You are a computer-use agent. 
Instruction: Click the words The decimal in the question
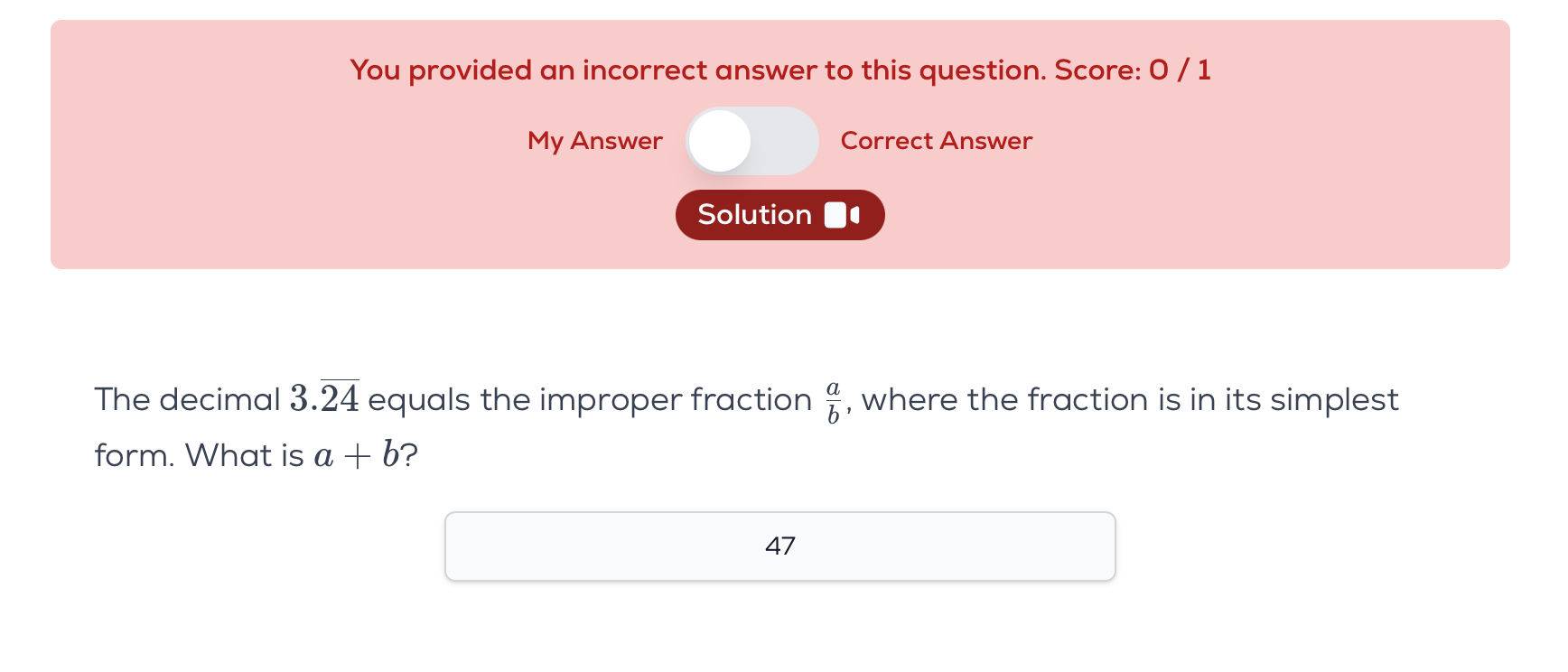(x=188, y=399)
